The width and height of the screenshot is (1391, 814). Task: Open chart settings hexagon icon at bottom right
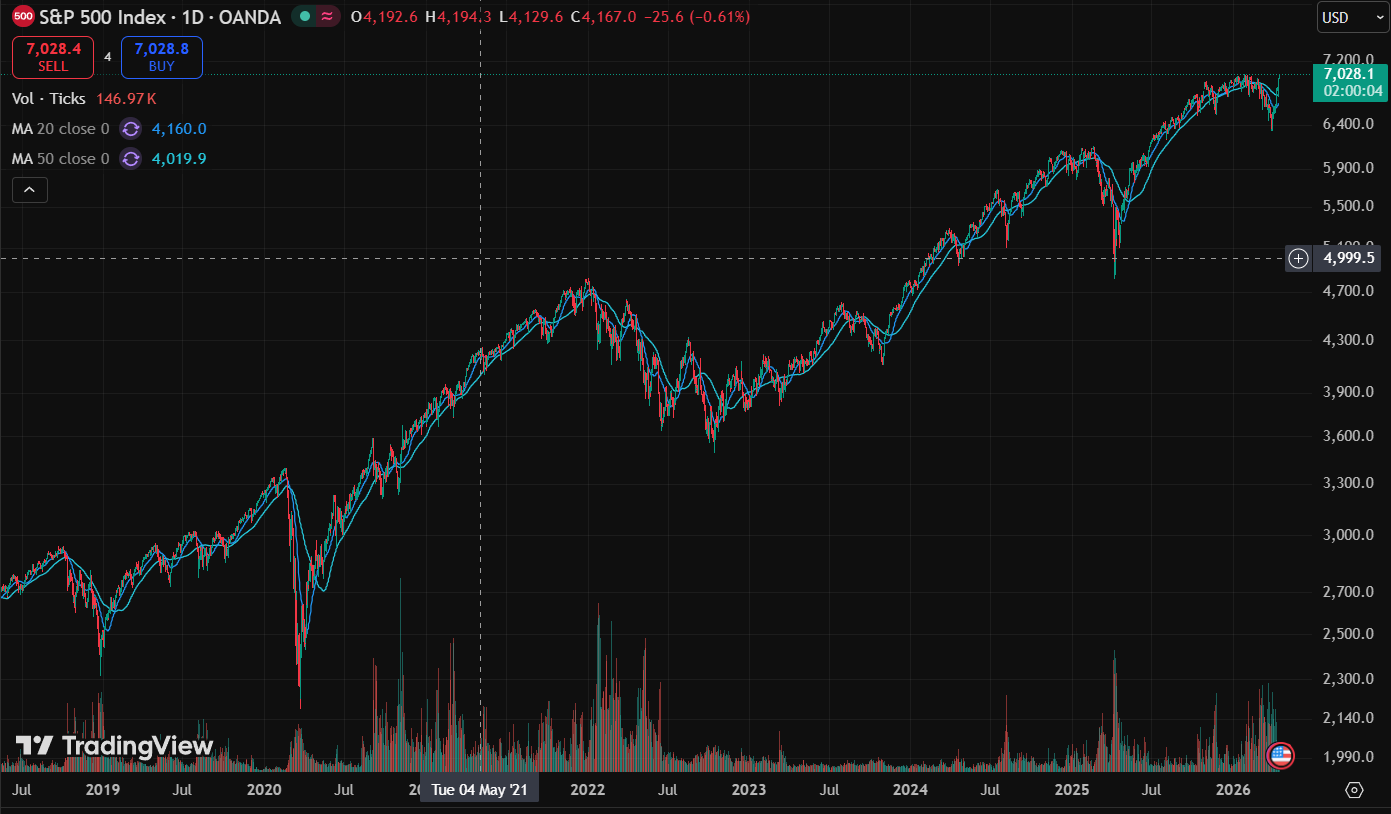[1354, 790]
